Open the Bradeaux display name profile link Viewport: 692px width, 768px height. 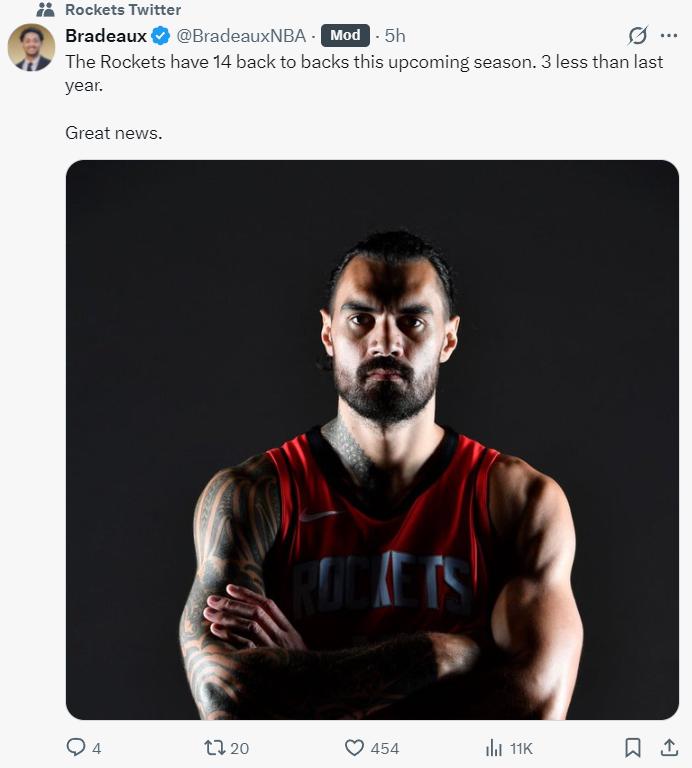[x=106, y=36]
